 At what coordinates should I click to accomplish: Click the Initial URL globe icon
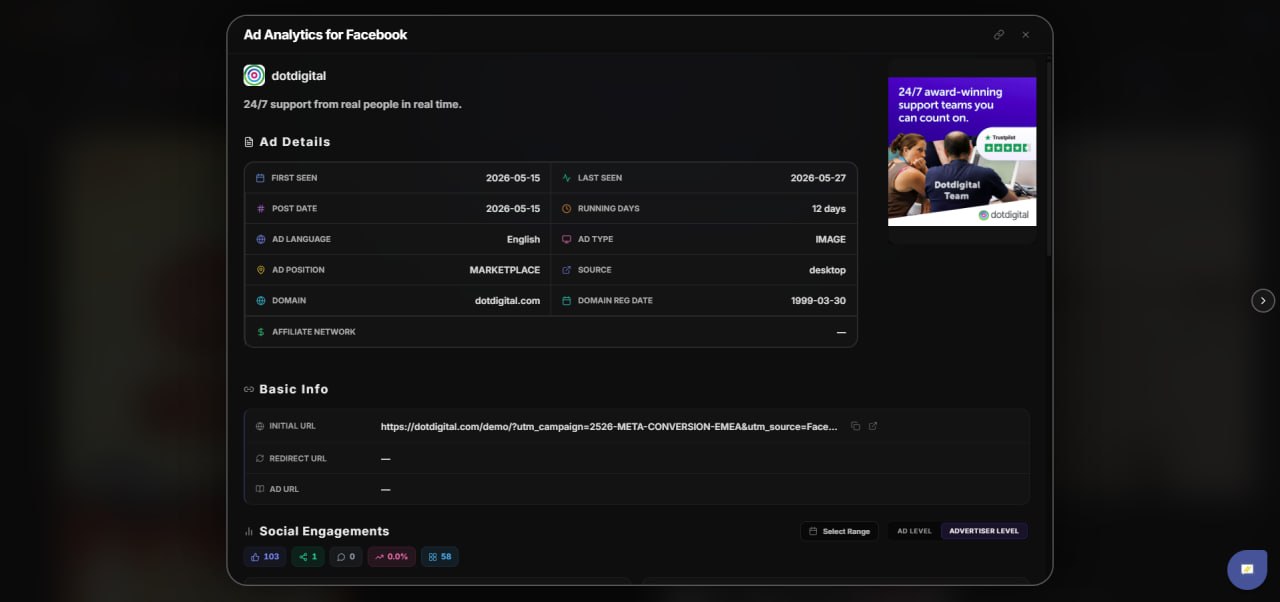260,426
